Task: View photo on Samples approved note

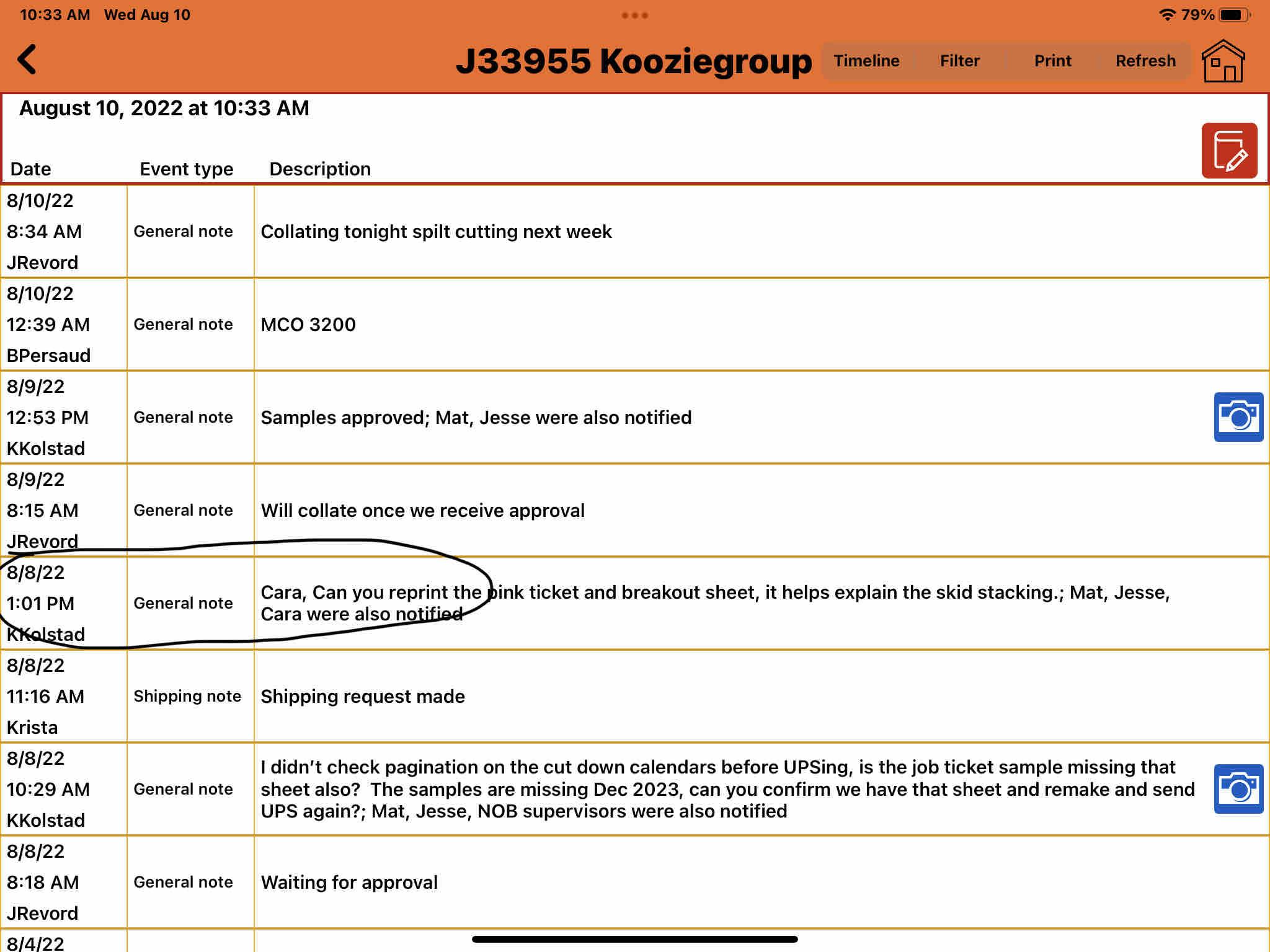Action: 1238,417
